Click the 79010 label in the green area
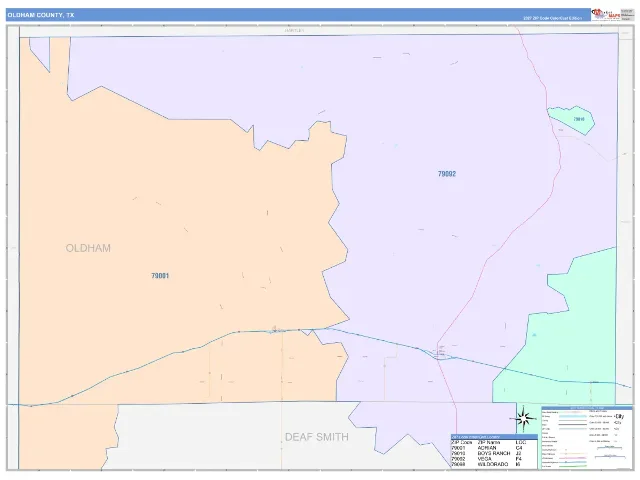 [579, 119]
